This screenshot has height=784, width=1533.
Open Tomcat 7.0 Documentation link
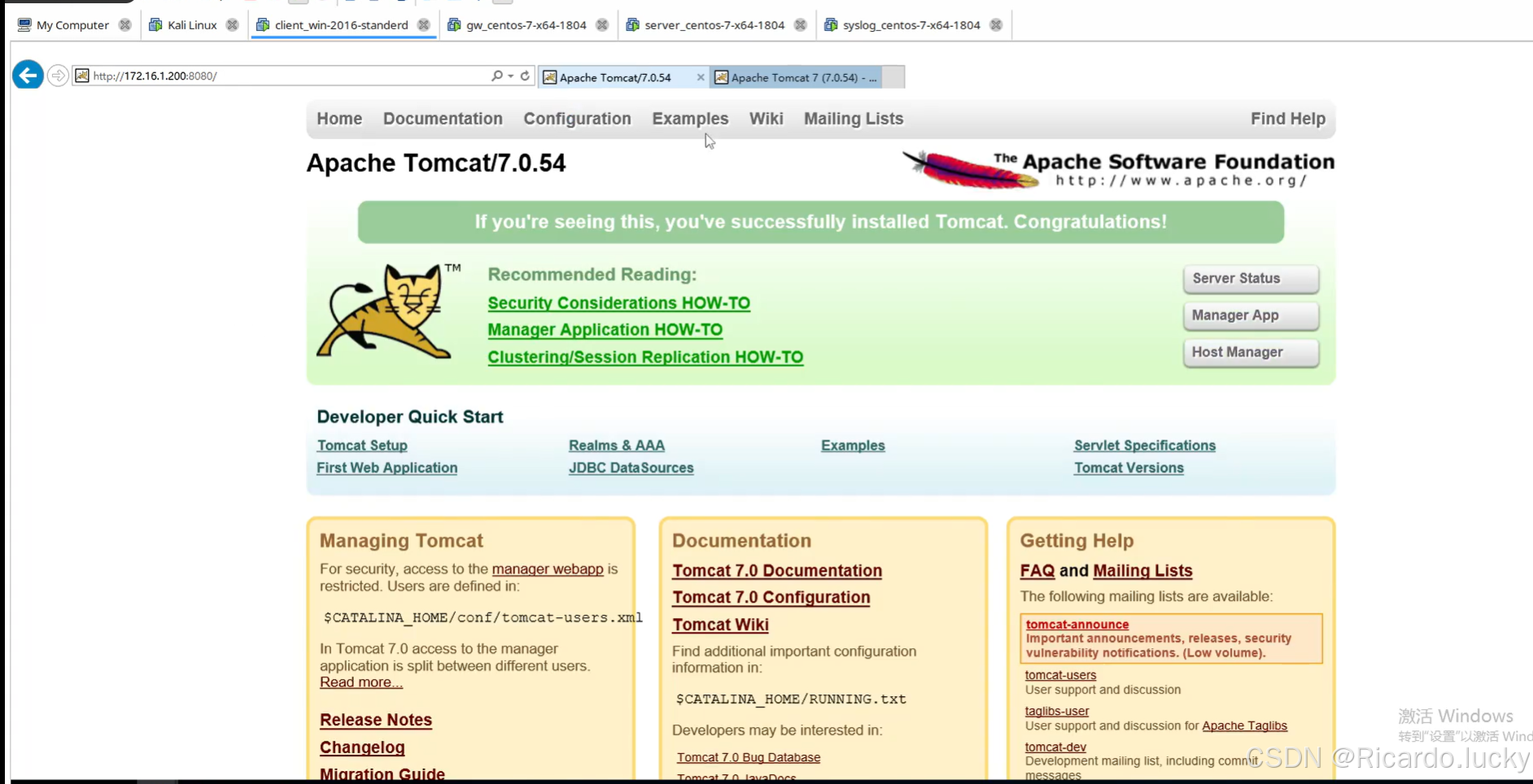[776, 571]
